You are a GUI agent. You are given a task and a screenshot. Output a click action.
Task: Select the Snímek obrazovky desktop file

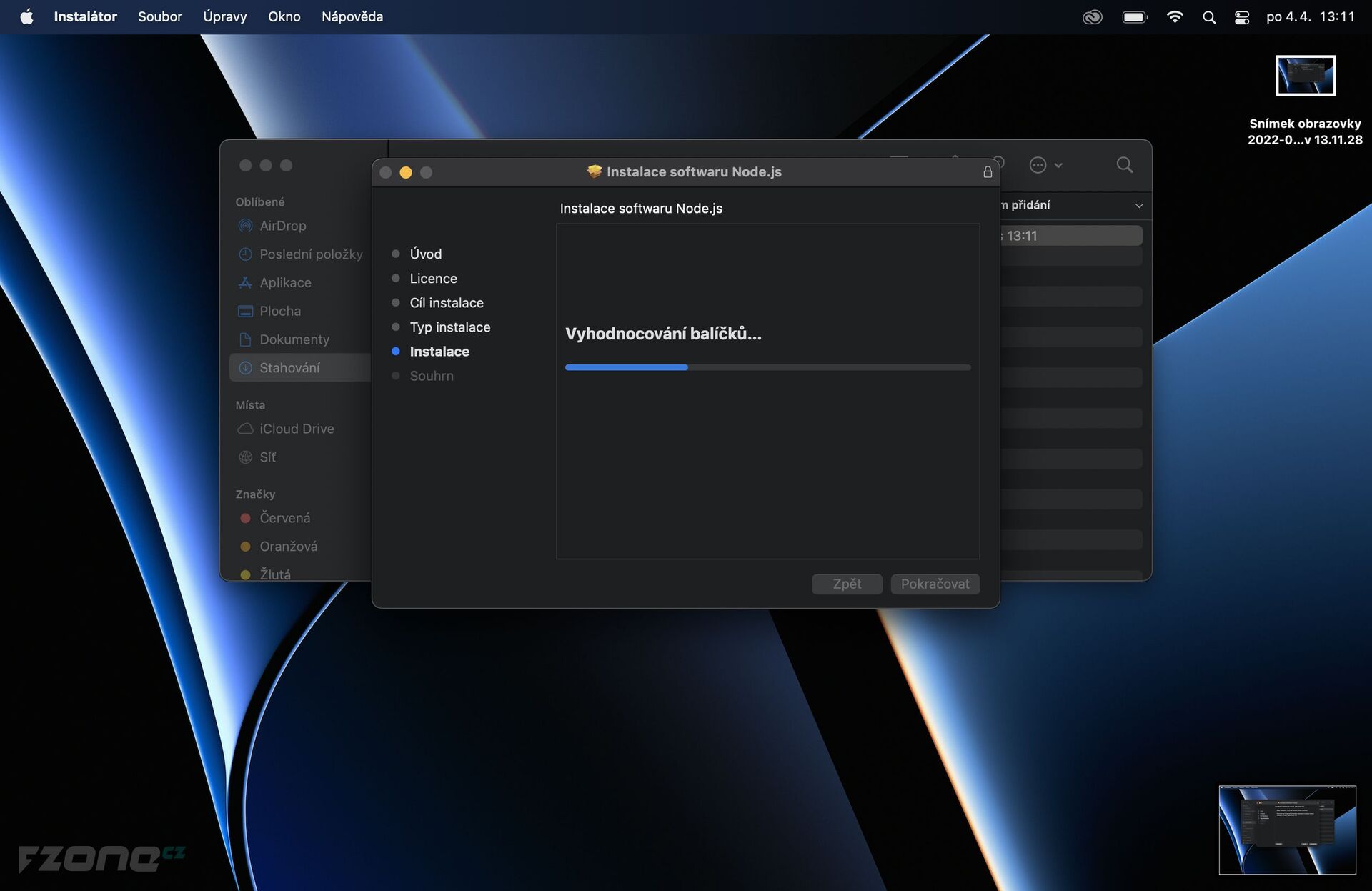click(x=1306, y=100)
